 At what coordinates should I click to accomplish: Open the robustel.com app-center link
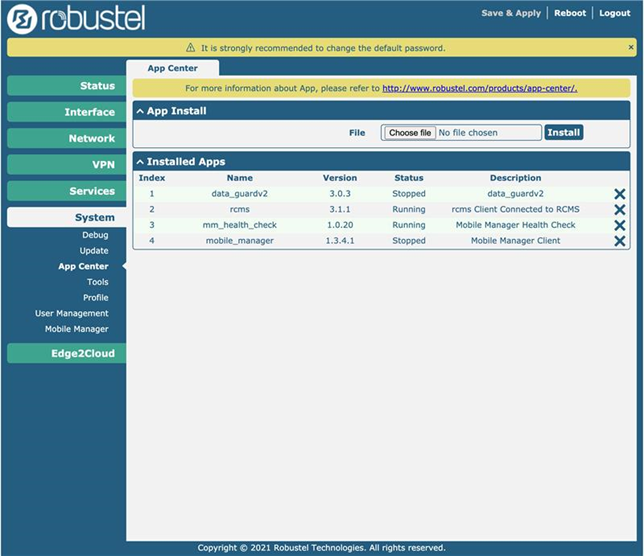(x=480, y=88)
